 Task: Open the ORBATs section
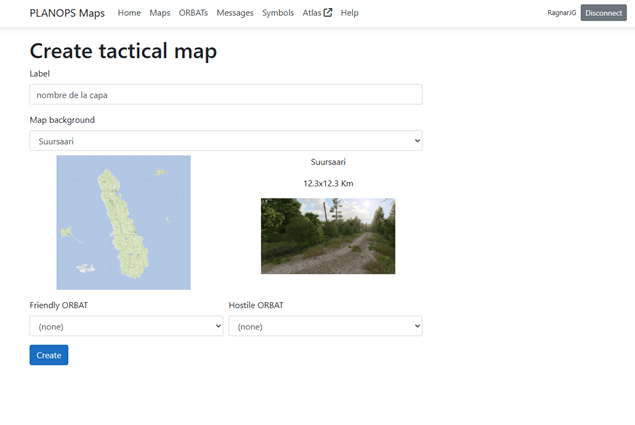pos(193,13)
